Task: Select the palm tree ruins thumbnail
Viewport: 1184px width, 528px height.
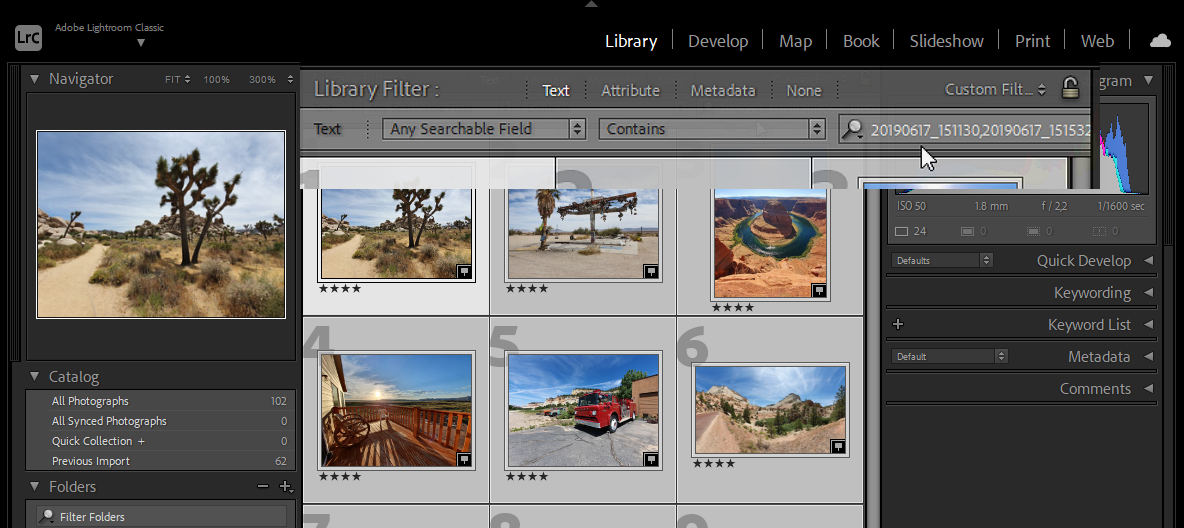Action: (583, 233)
